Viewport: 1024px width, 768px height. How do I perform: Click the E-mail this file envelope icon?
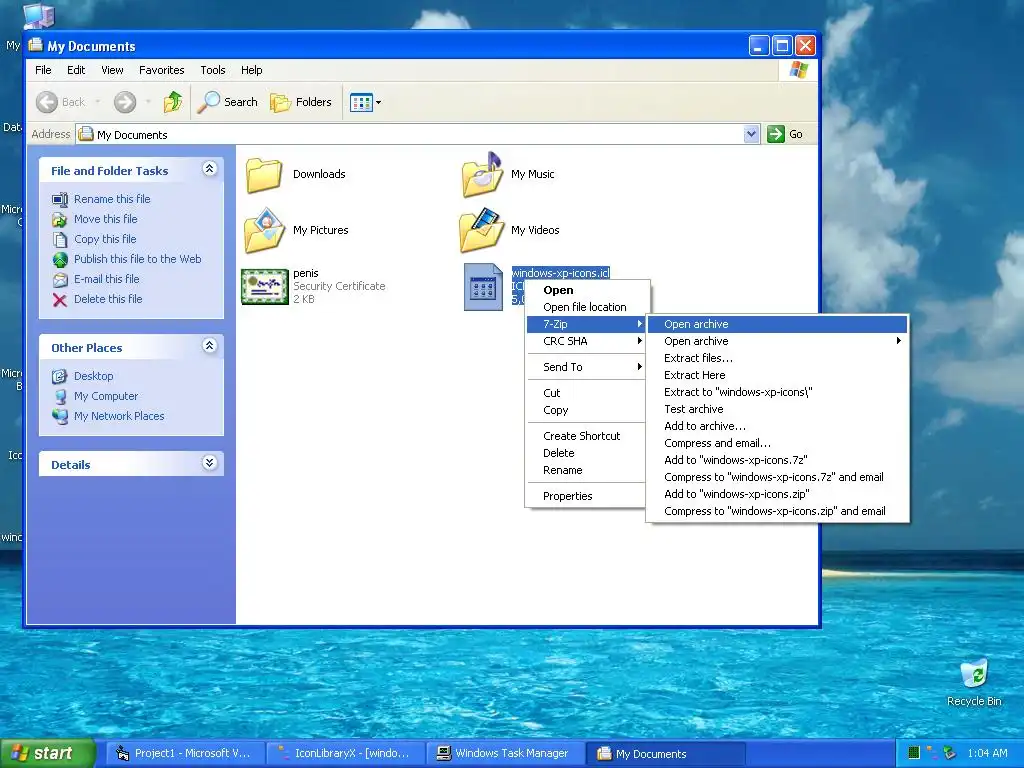(60, 280)
